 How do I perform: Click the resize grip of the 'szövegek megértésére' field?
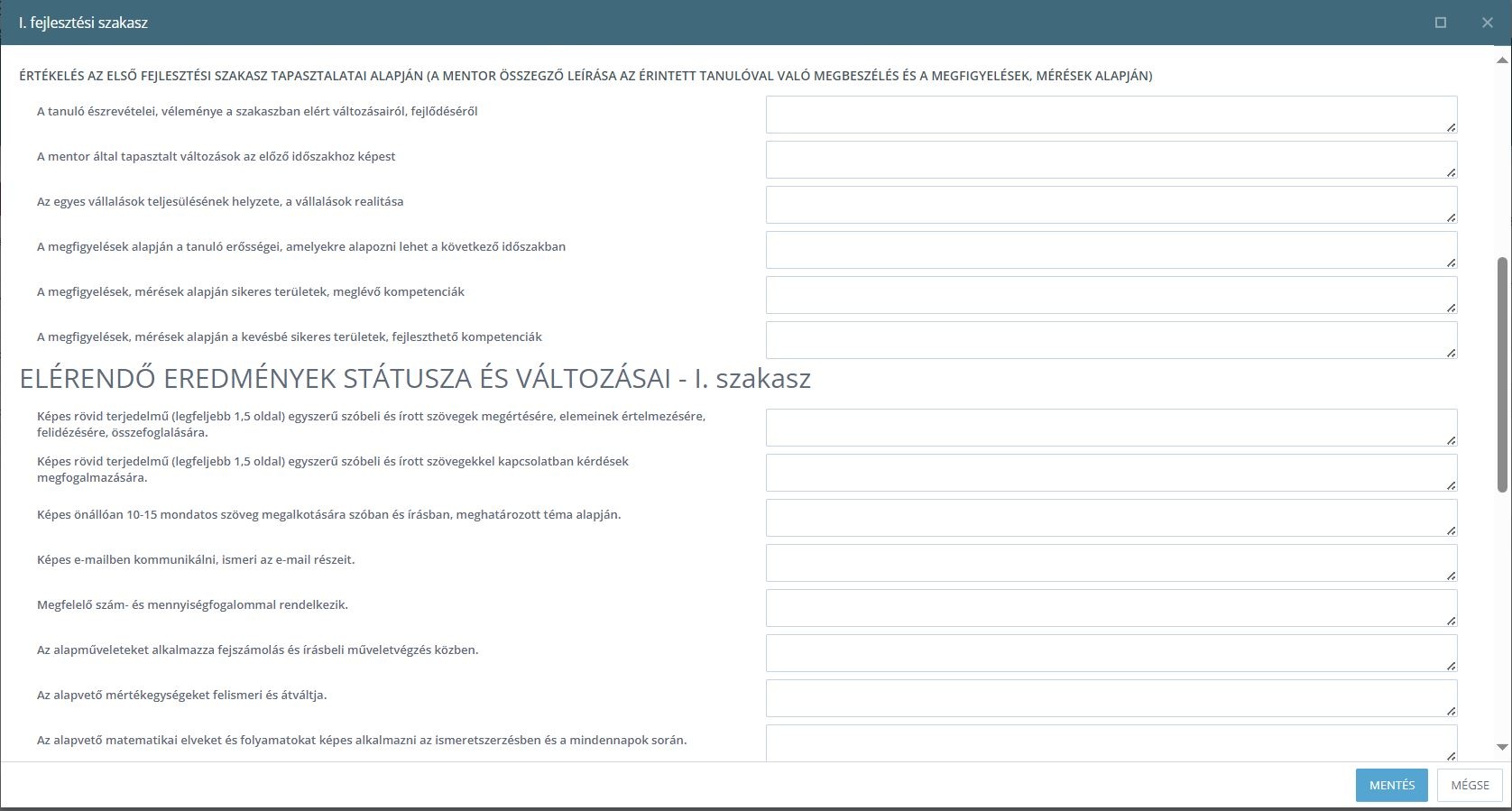(1451, 440)
